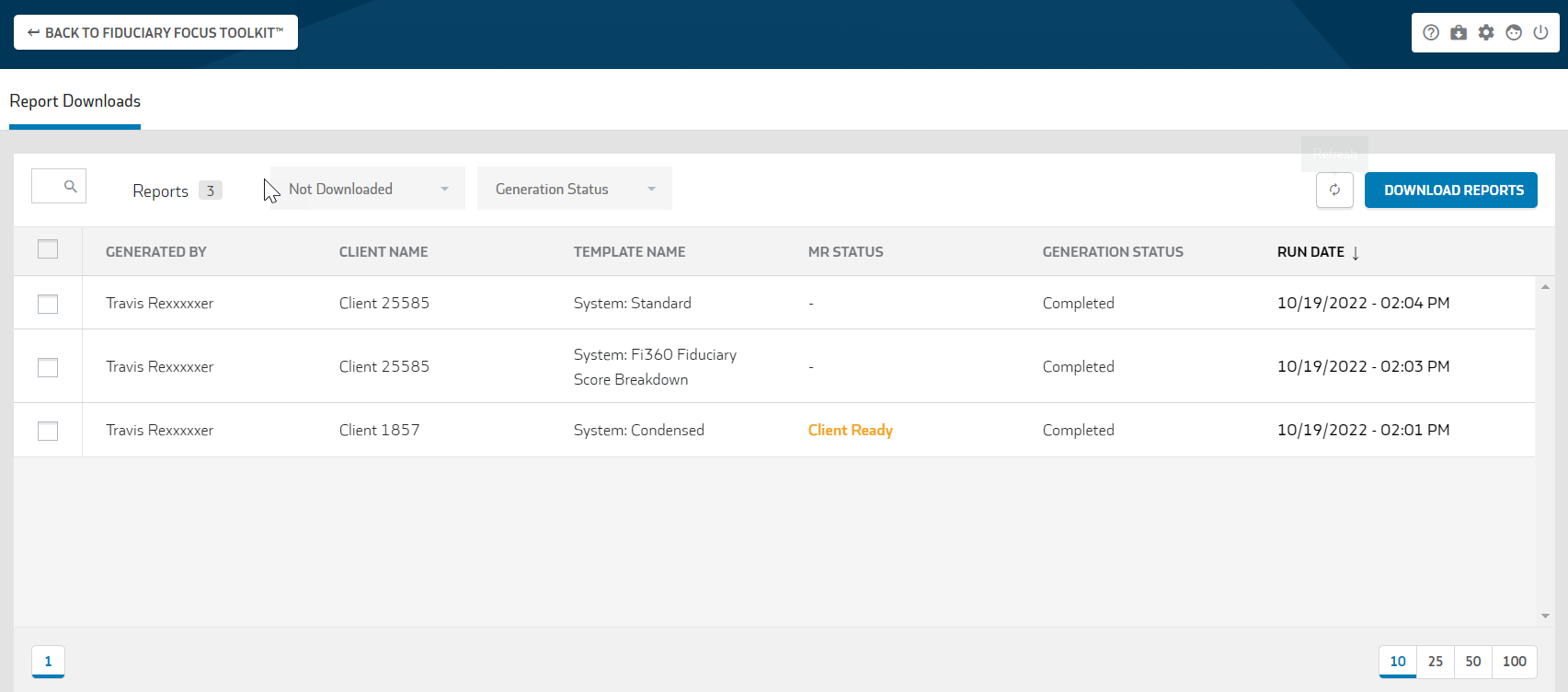The width and height of the screenshot is (1568, 692).
Task: Toggle the select-all header checkbox
Action: [x=48, y=249]
